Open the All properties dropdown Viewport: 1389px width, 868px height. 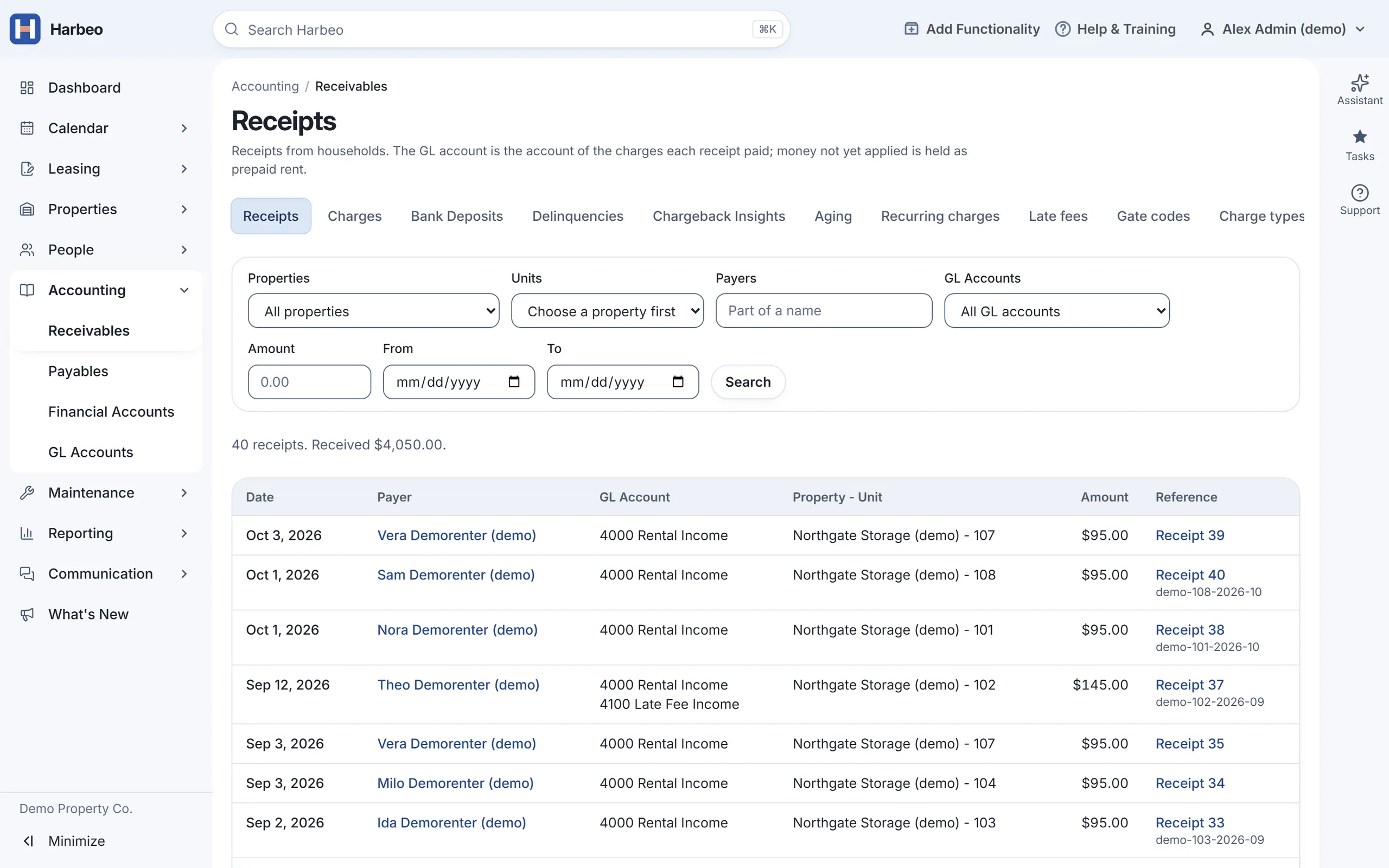click(x=374, y=311)
